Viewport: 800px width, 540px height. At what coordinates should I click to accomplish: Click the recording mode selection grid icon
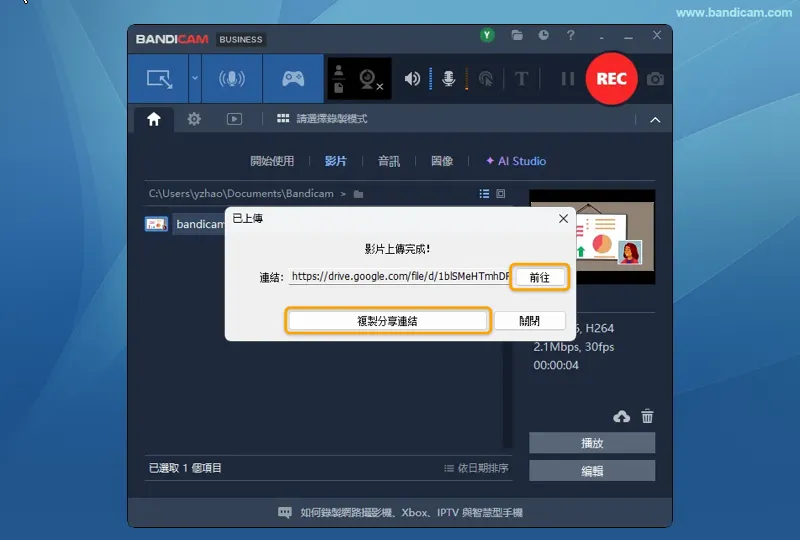(283, 119)
